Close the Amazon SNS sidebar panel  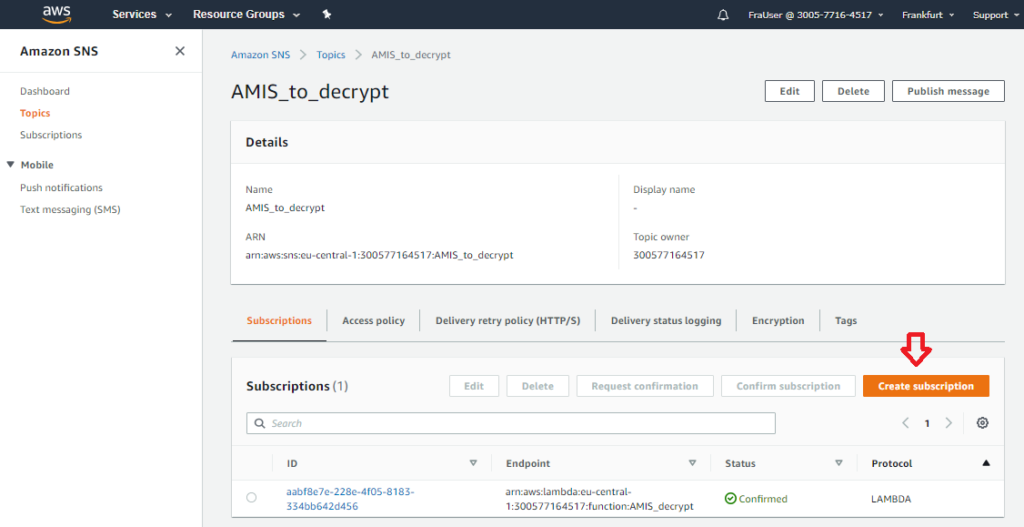tap(180, 51)
